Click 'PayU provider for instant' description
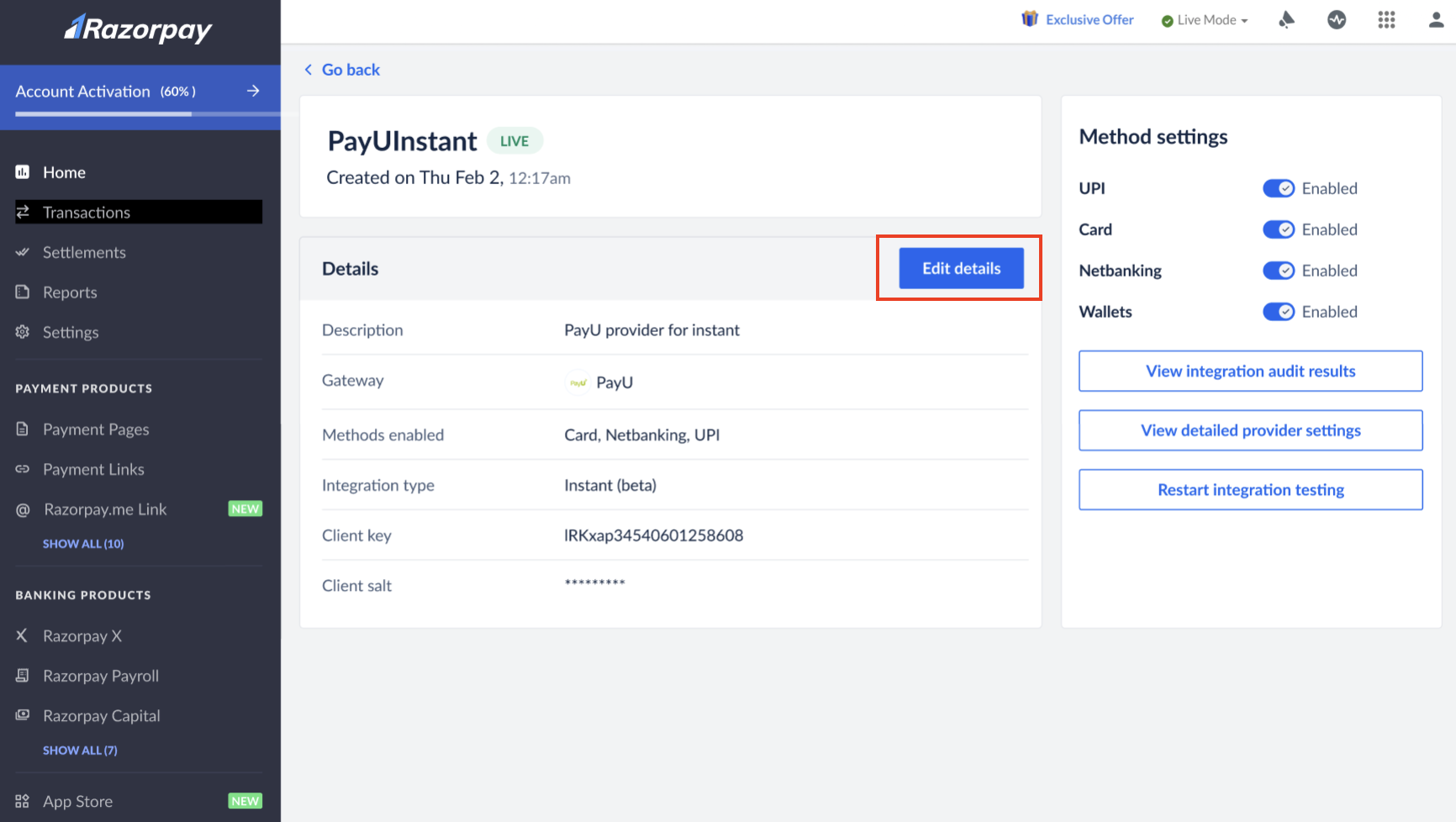This screenshot has width=1456, height=822. [652, 330]
